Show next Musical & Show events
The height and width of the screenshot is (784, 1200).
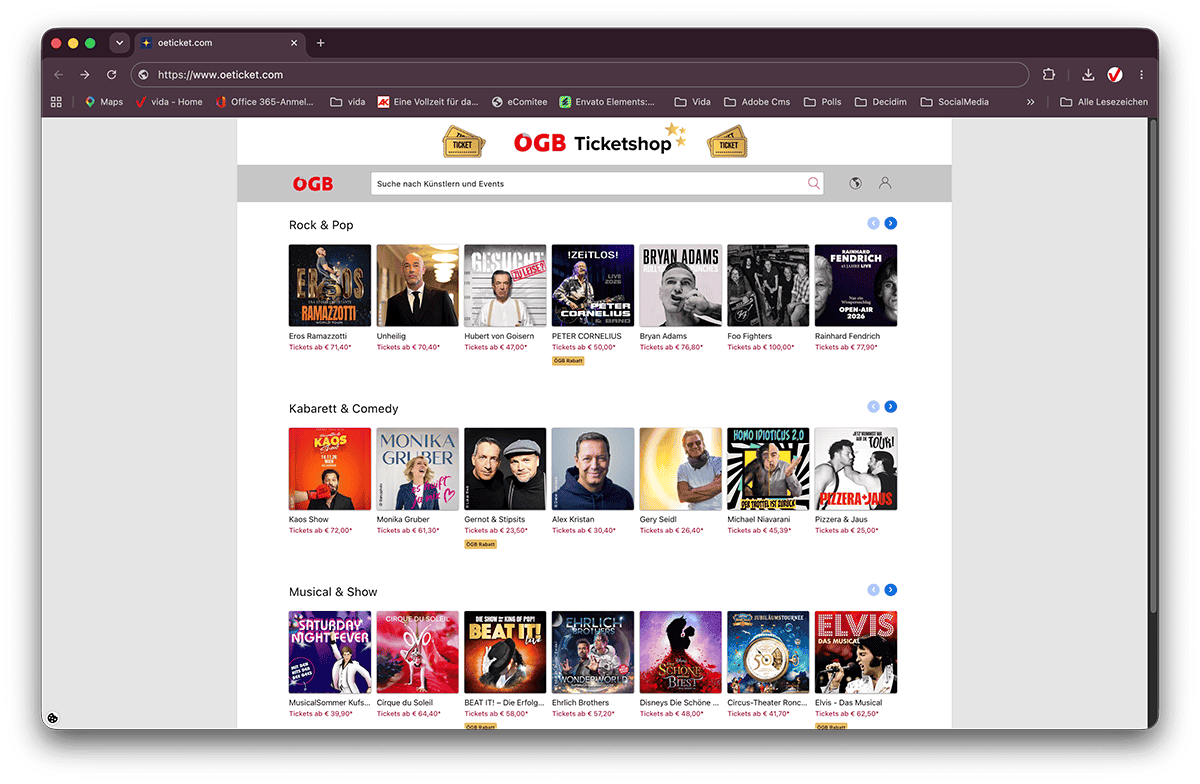click(891, 590)
